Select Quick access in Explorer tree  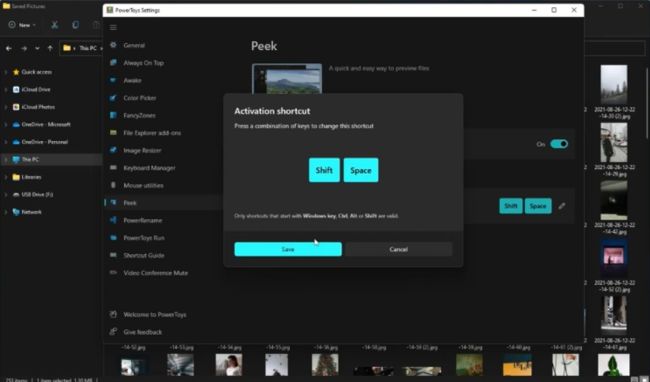(x=36, y=72)
